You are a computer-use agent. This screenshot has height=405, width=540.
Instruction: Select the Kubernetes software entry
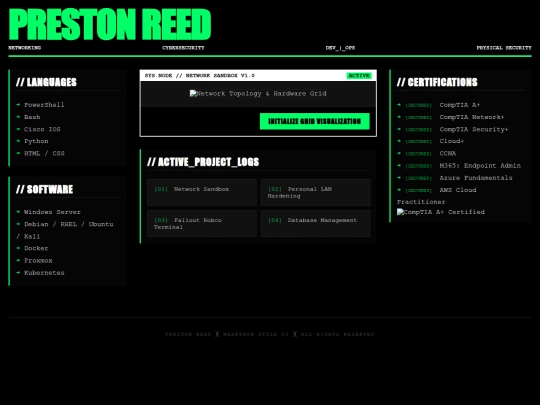pos(44,273)
